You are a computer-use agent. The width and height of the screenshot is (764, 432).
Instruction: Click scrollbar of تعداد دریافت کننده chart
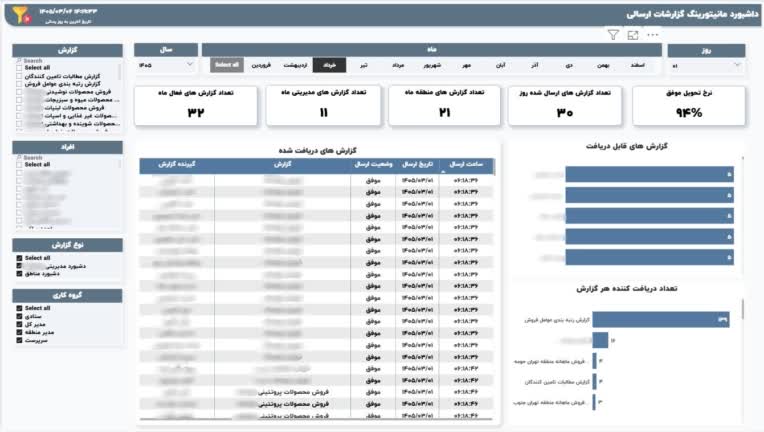tap(743, 309)
